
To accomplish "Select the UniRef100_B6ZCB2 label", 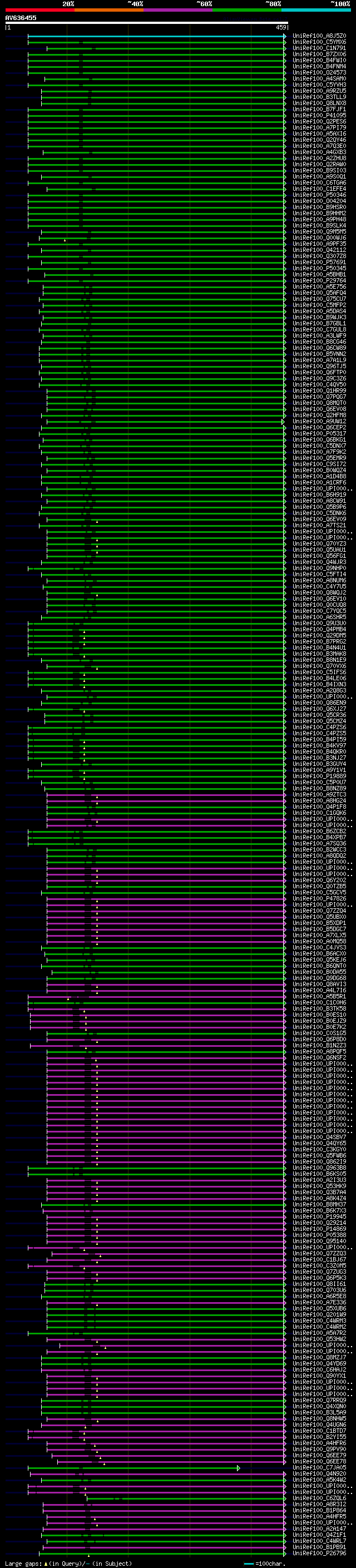I will [x=319, y=831].
